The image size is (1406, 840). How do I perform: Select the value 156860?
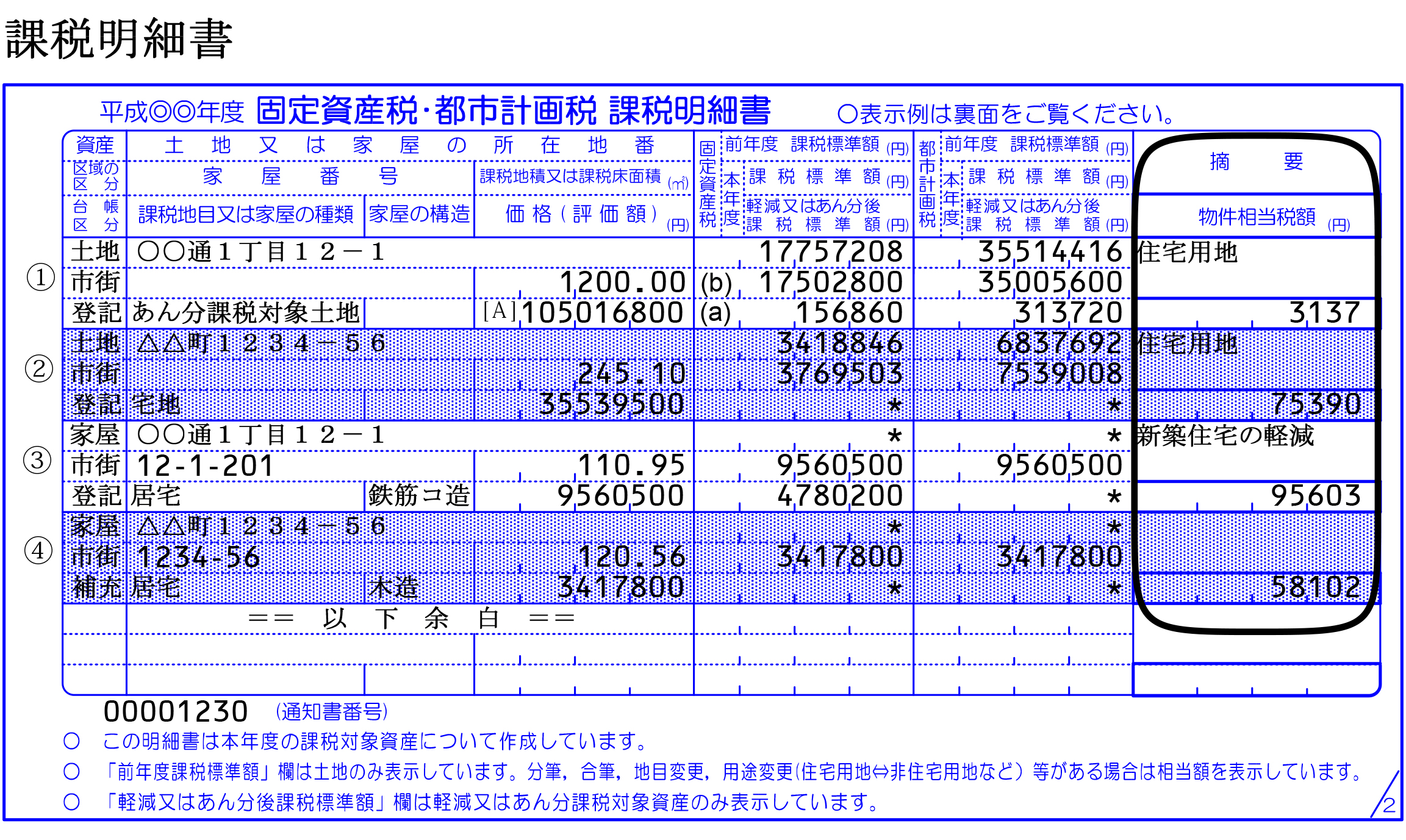pyautogui.click(x=849, y=313)
